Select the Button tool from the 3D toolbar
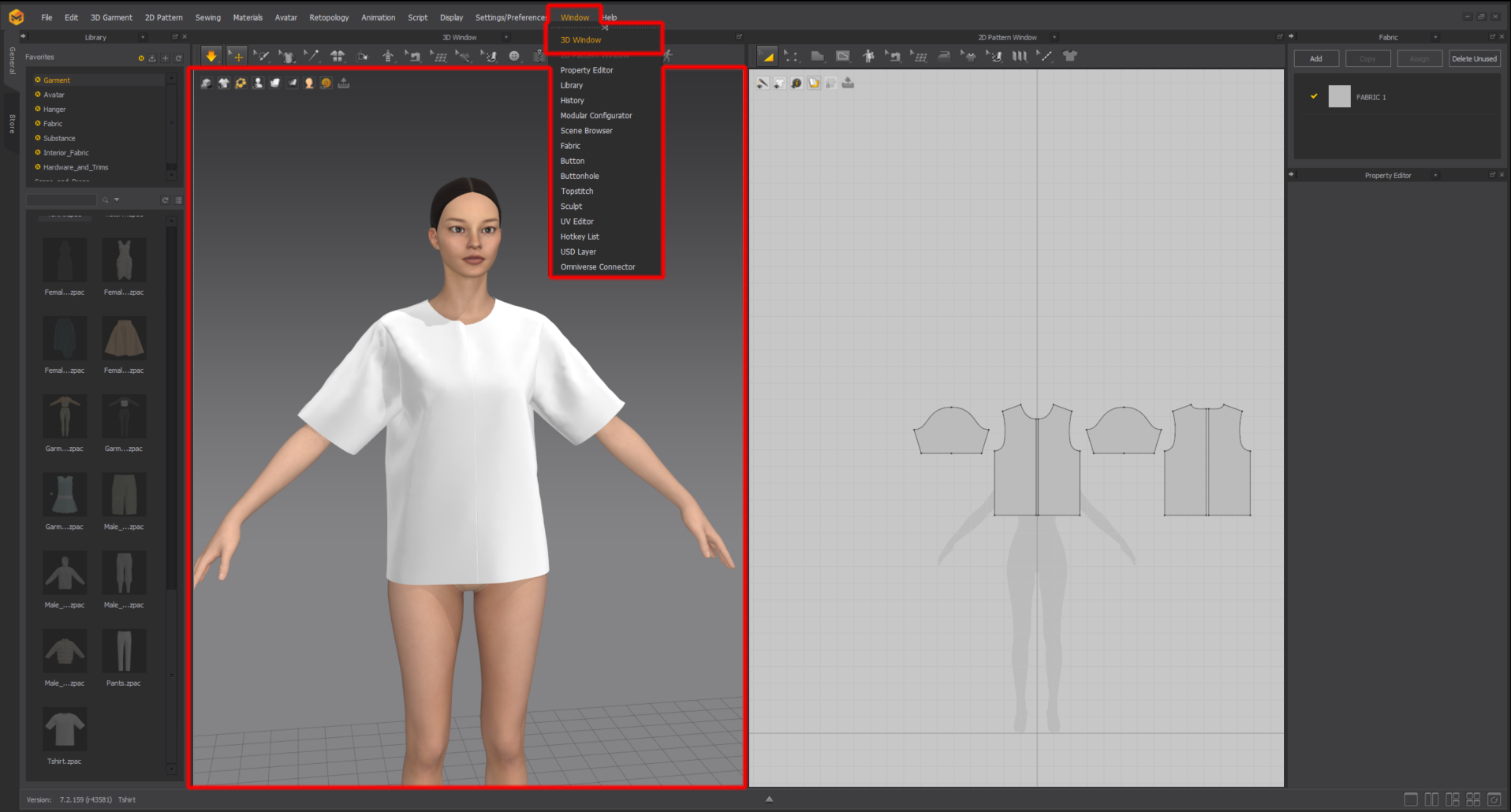This screenshot has width=1511, height=812. [514, 56]
